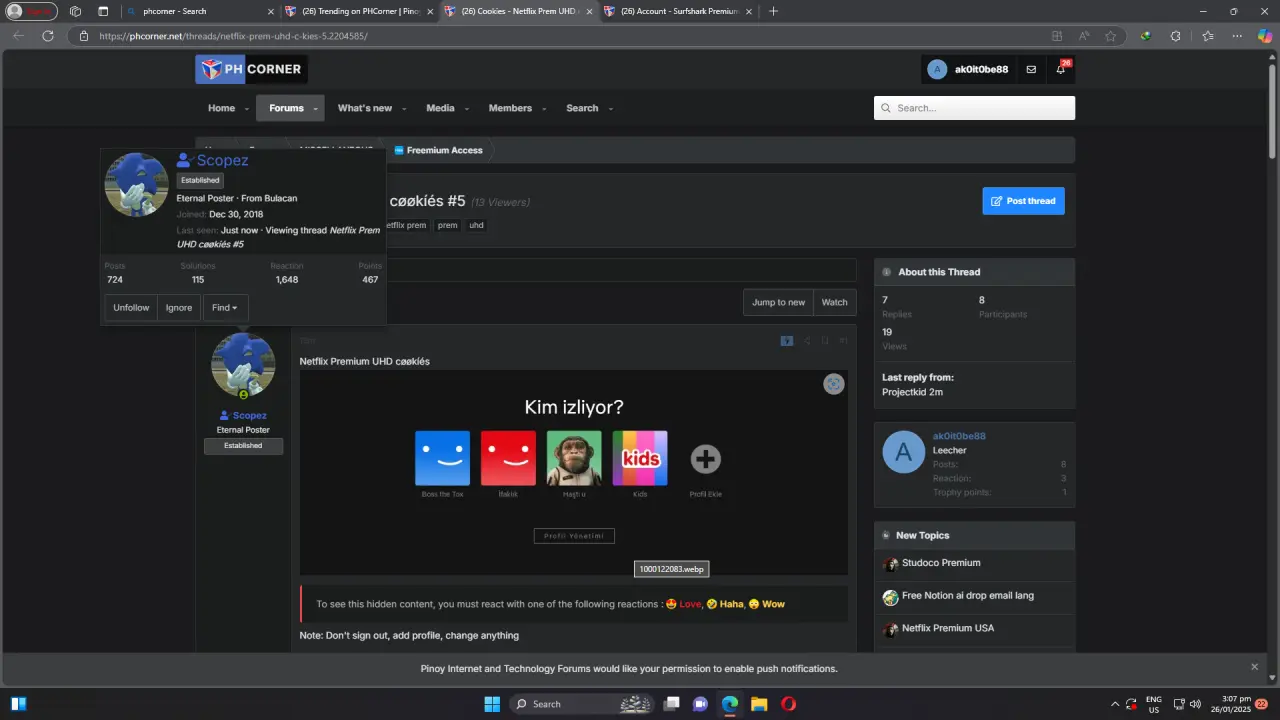This screenshot has width=1280, height=720.
Task: Click the Post thread button
Action: [x=1023, y=201]
